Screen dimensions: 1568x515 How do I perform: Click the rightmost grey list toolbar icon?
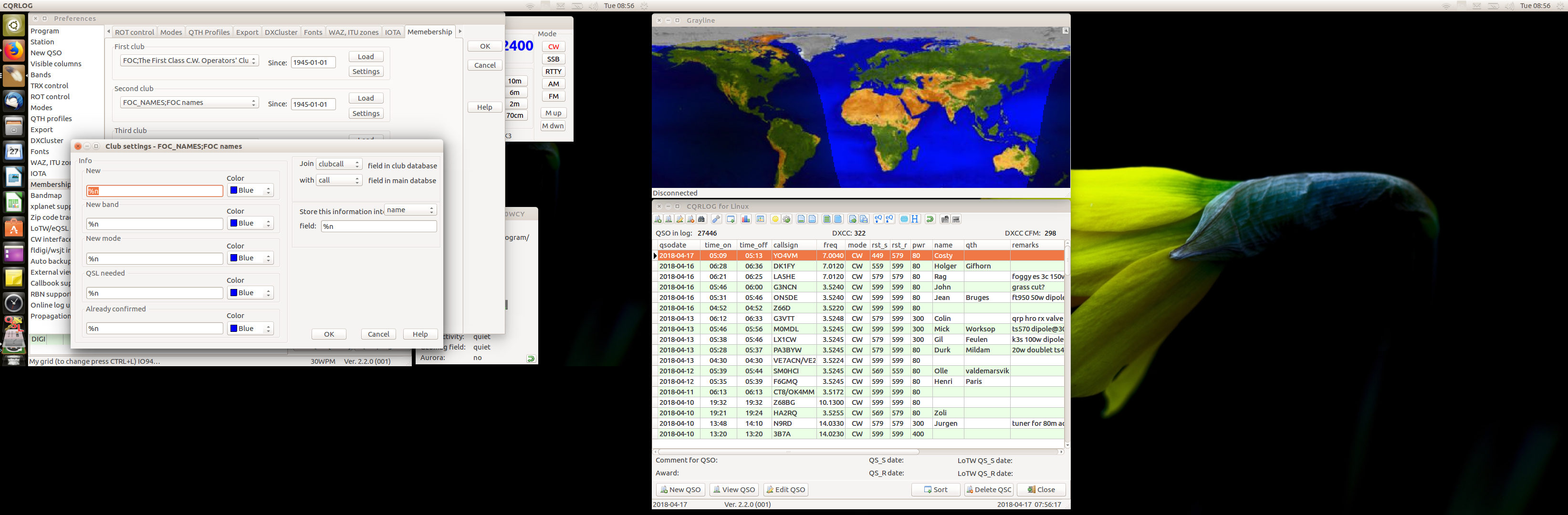click(x=956, y=219)
